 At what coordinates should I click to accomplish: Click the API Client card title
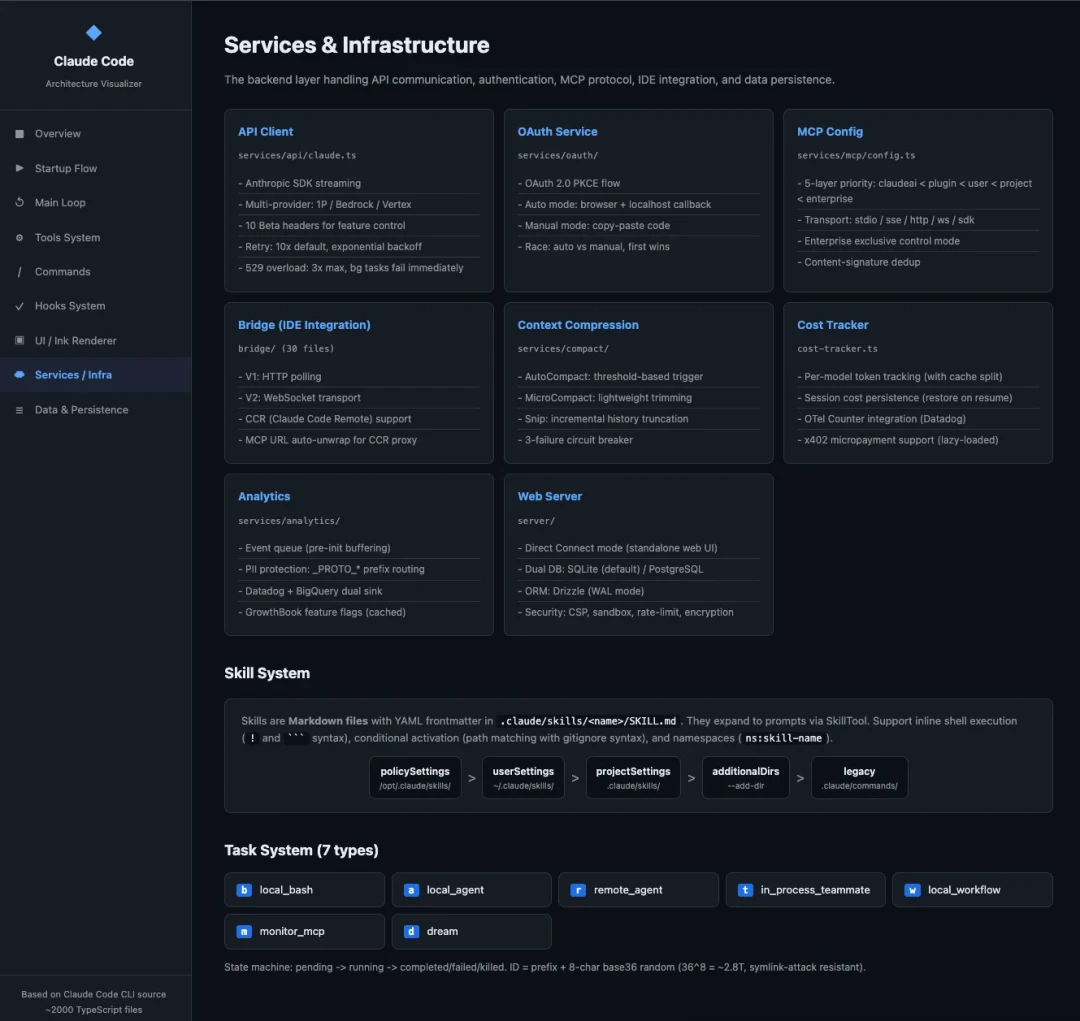265,132
